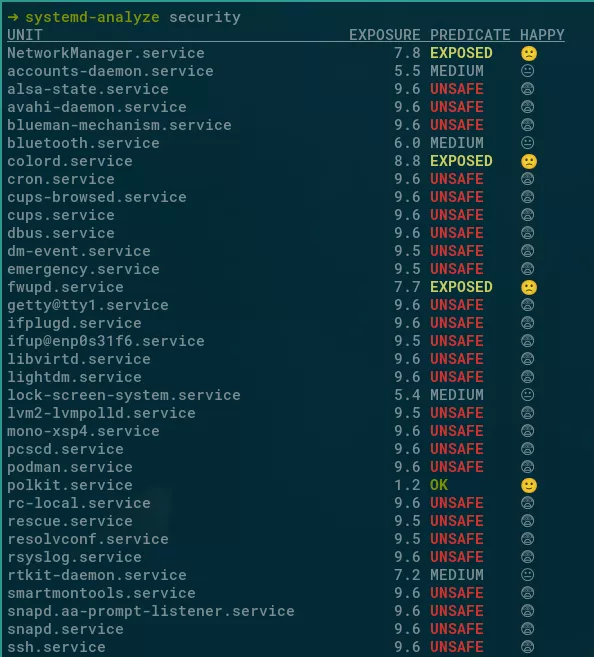The height and width of the screenshot is (657, 594).
Task: Click the EXPOSED predicate for fwupd.service
Action: 461,287
